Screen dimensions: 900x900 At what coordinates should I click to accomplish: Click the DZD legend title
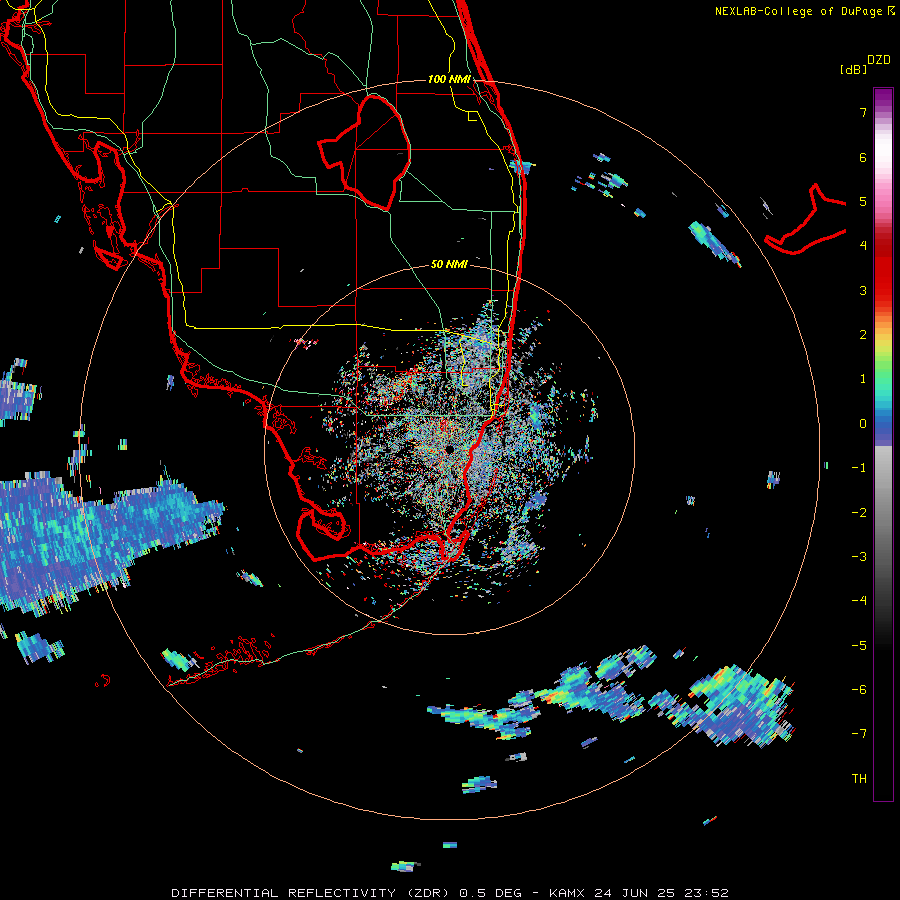[879, 60]
